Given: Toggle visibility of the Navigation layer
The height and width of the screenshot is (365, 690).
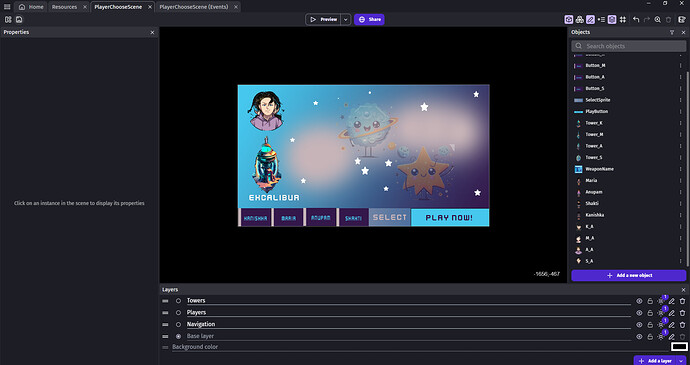Looking at the screenshot, I should (x=639, y=325).
